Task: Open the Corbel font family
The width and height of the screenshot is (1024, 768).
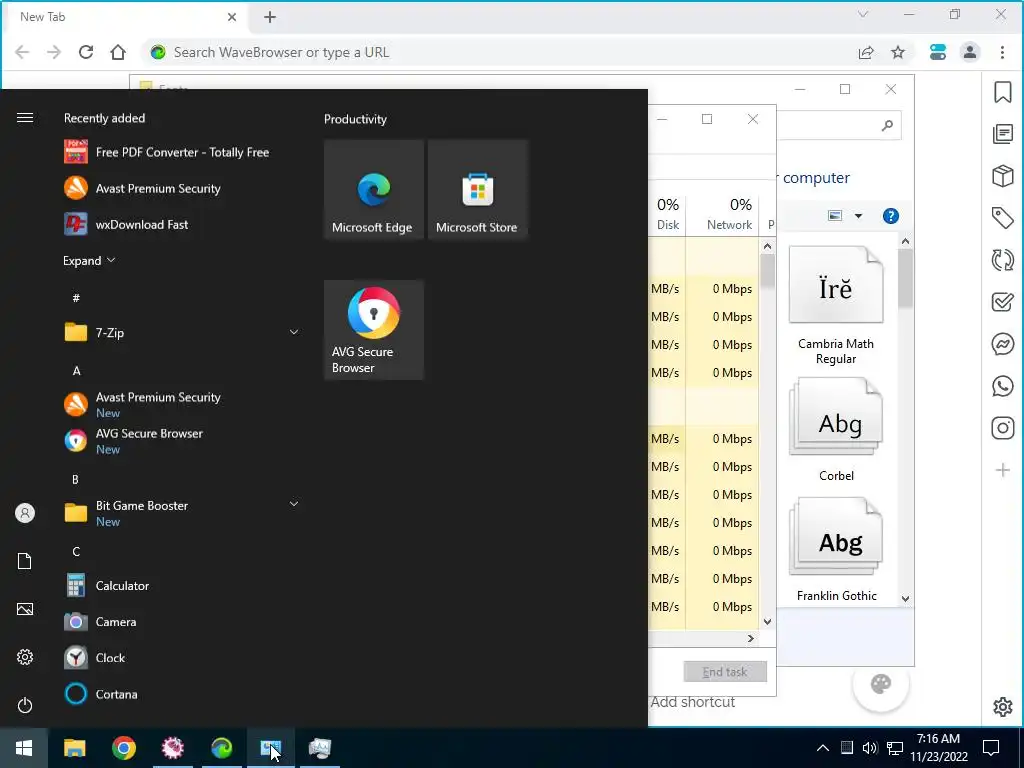Action: (x=836, y=431)
